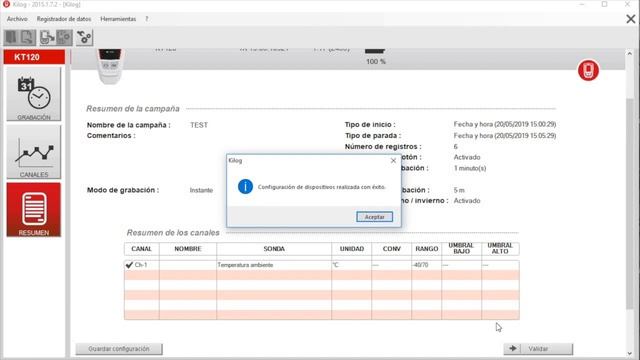This screenshot has height=360, width=640.
Task: Click the UMBRAL BAJO column header
Action: pos(461,249)
